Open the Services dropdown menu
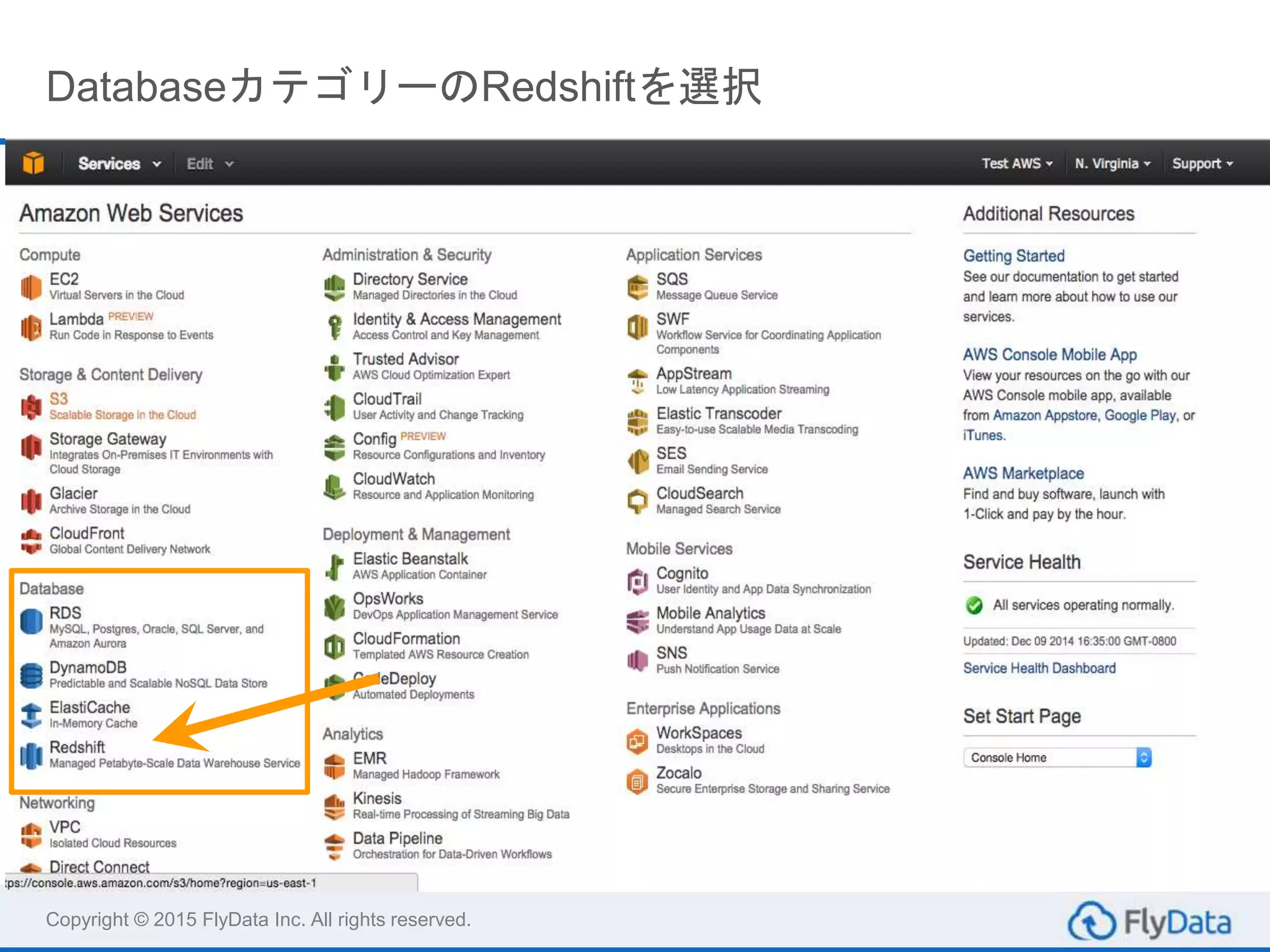Screen dimensions: 1270x952 119,164
